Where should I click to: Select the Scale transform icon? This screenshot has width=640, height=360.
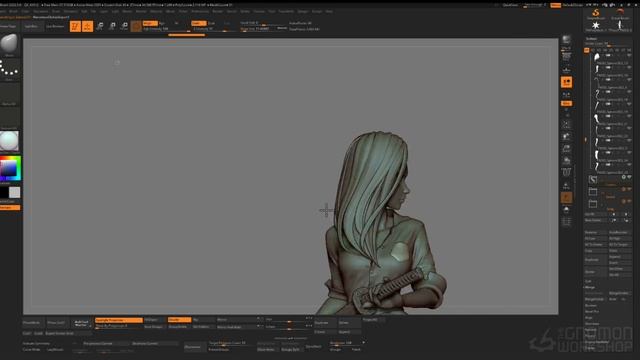112,27
